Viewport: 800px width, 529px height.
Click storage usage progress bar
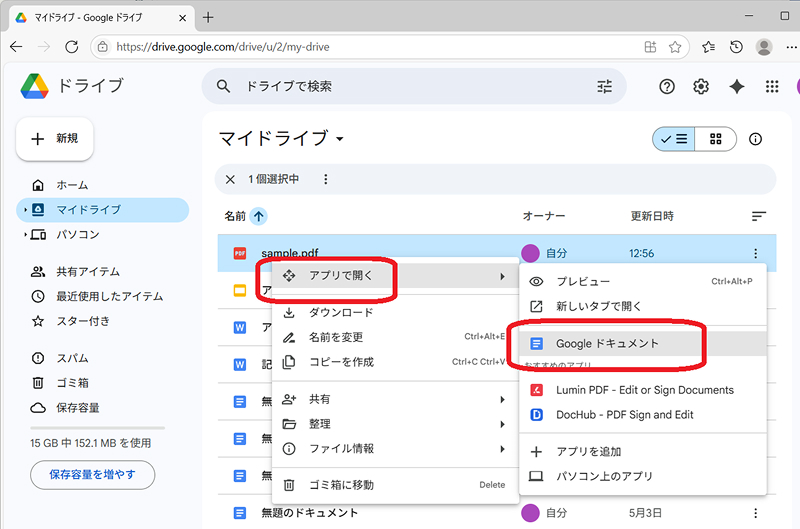click(97, 428)
